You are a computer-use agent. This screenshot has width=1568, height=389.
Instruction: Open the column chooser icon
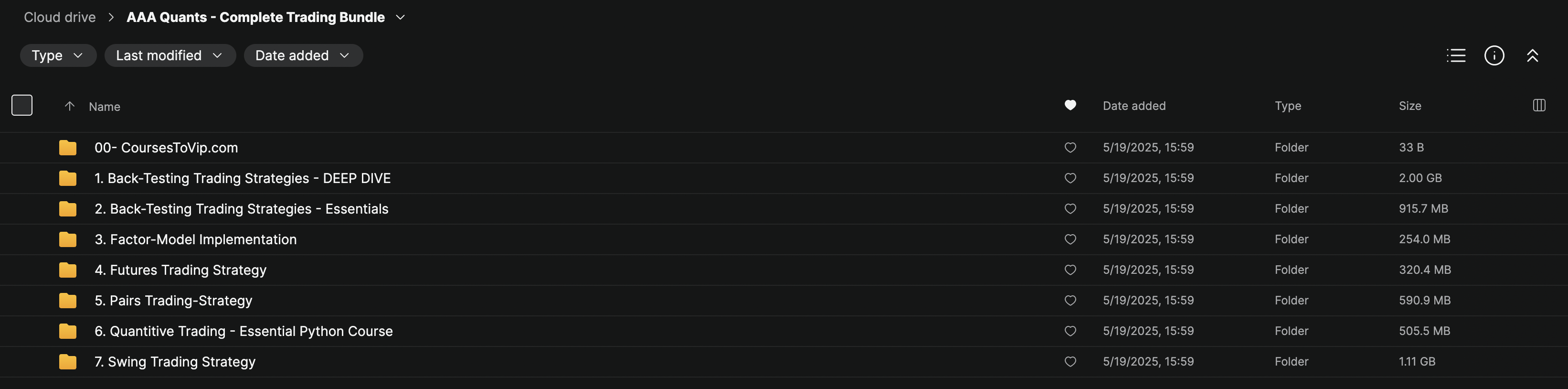[x=1539, y=105]
